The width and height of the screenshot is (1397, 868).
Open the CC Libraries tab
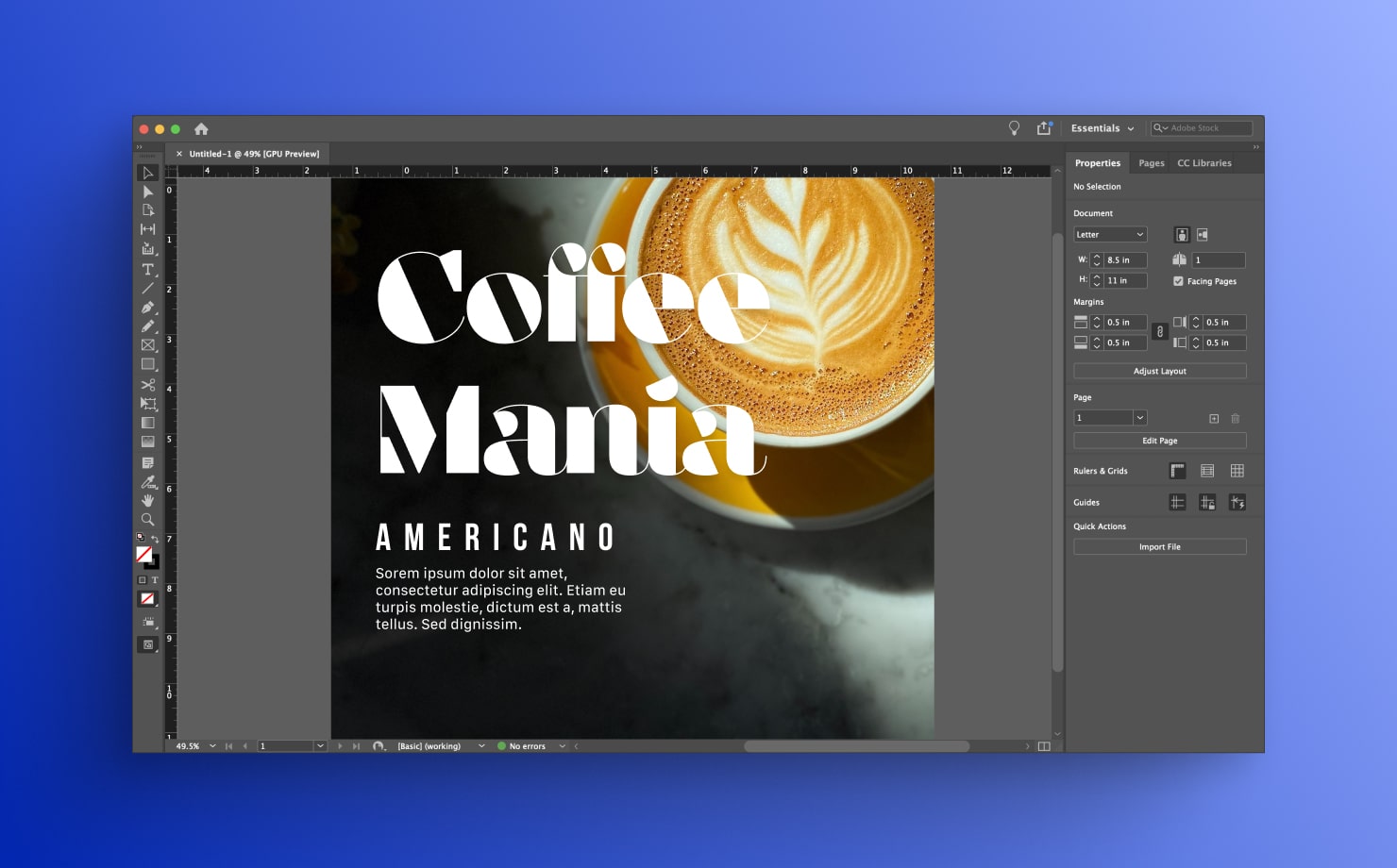(x=1203, y=162)
